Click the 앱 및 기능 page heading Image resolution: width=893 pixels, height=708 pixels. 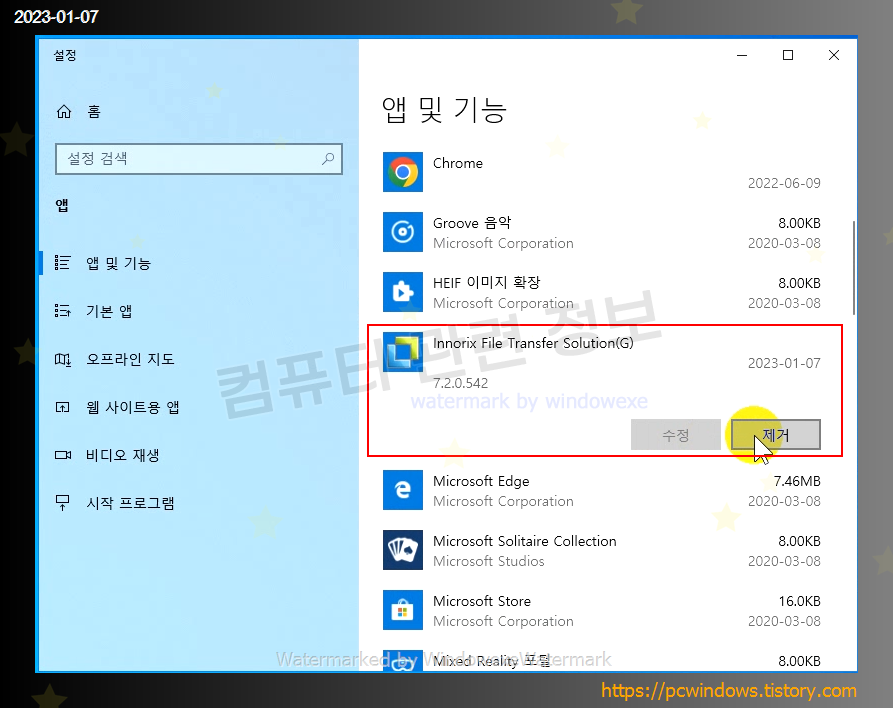tap(444, 110)
